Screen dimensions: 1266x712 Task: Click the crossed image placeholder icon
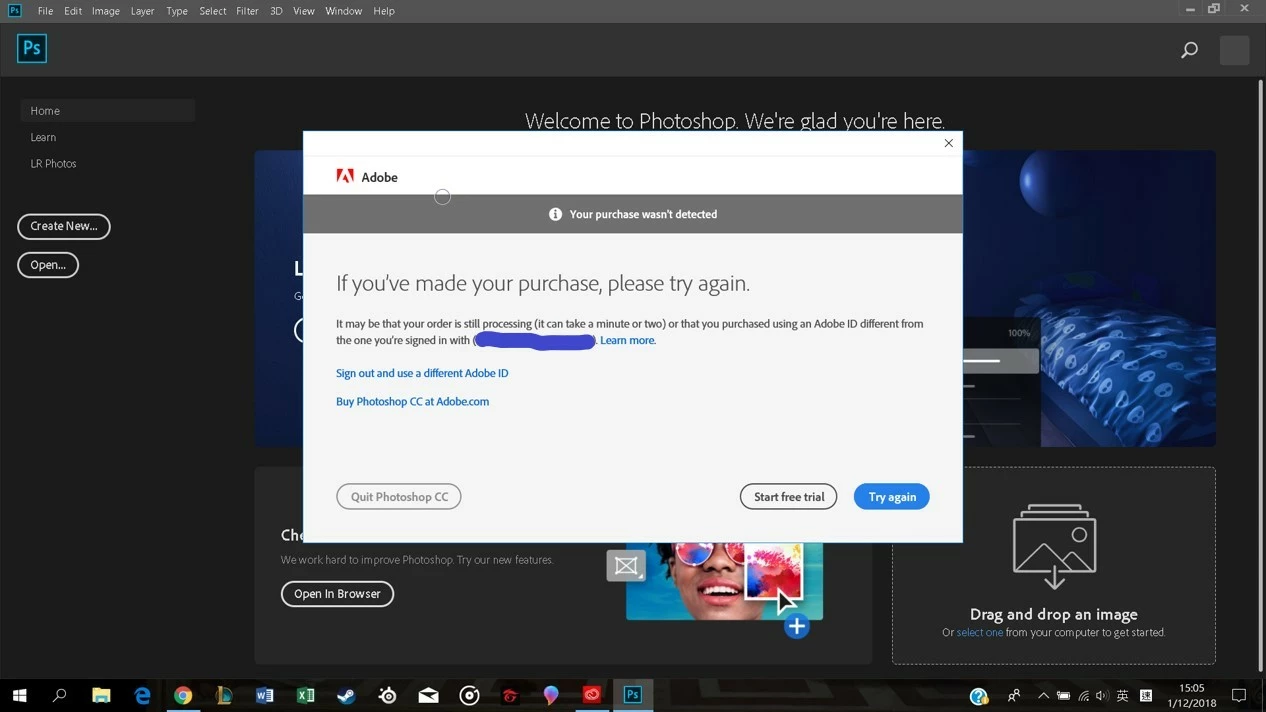tap(626, 566)
